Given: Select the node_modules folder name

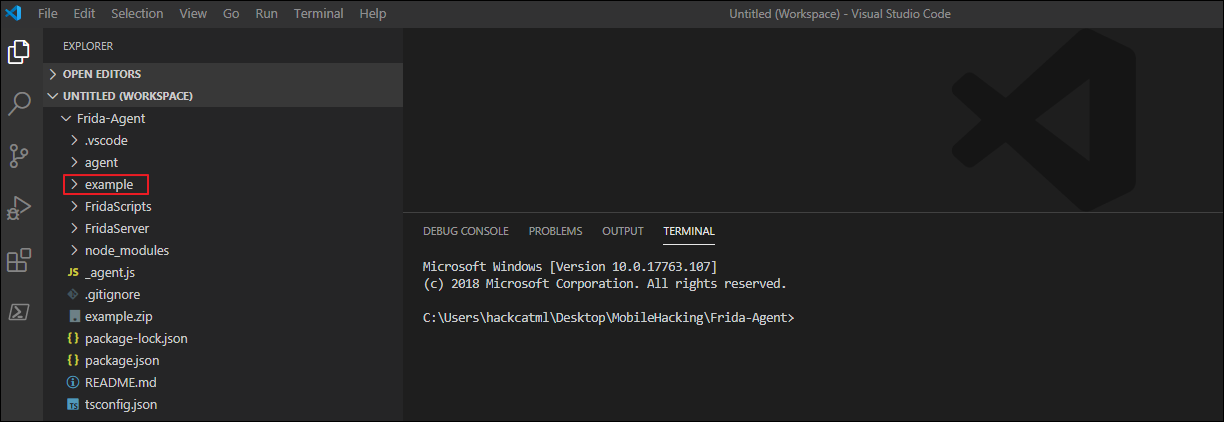Looking at the screenshot, I should tap(127, 250).
